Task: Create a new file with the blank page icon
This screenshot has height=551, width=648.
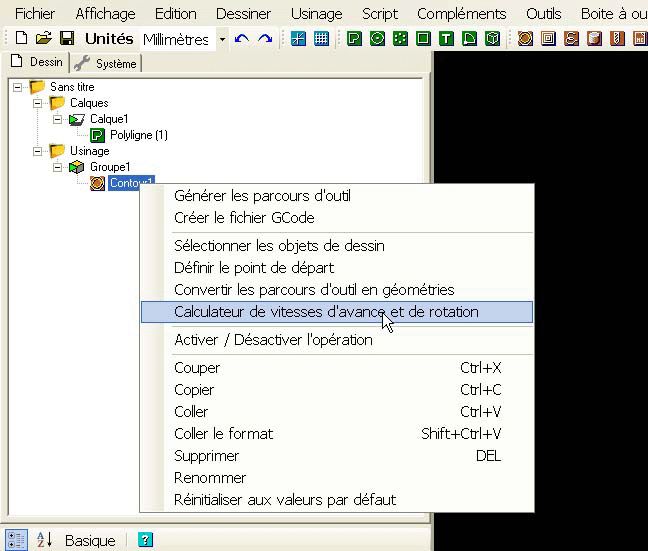Action: point(21,38)
